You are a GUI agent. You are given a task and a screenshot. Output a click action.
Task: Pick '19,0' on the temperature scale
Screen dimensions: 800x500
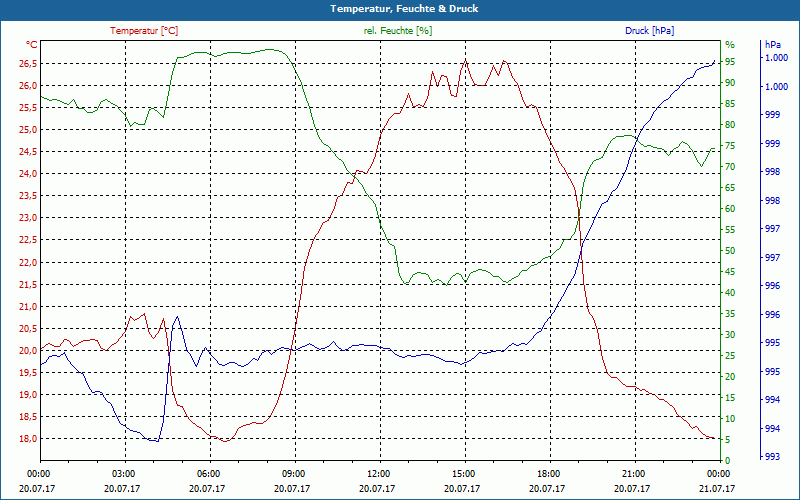coord(28,394)
